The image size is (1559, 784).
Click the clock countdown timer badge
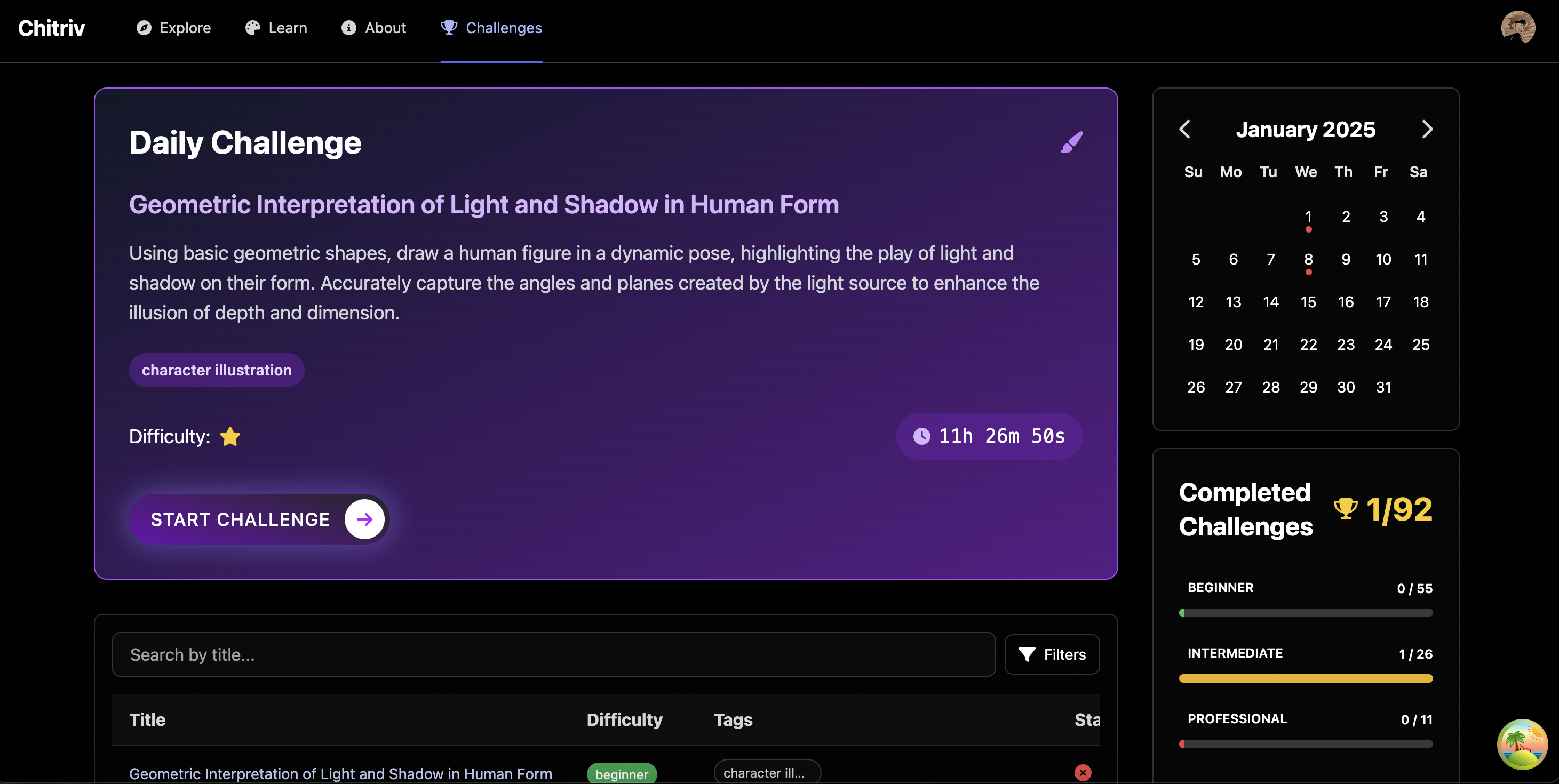[x=989, y=436]
